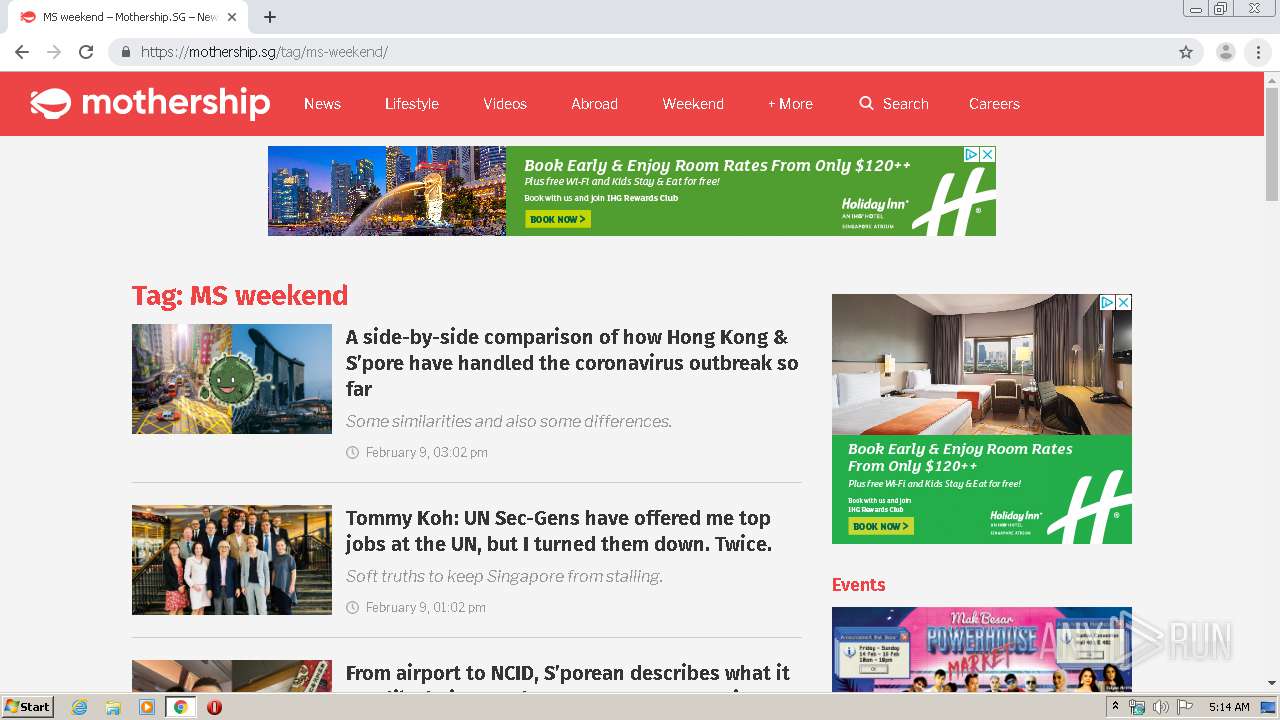Click BOOK NOW in the sidebar ad

tap(880, 526)
